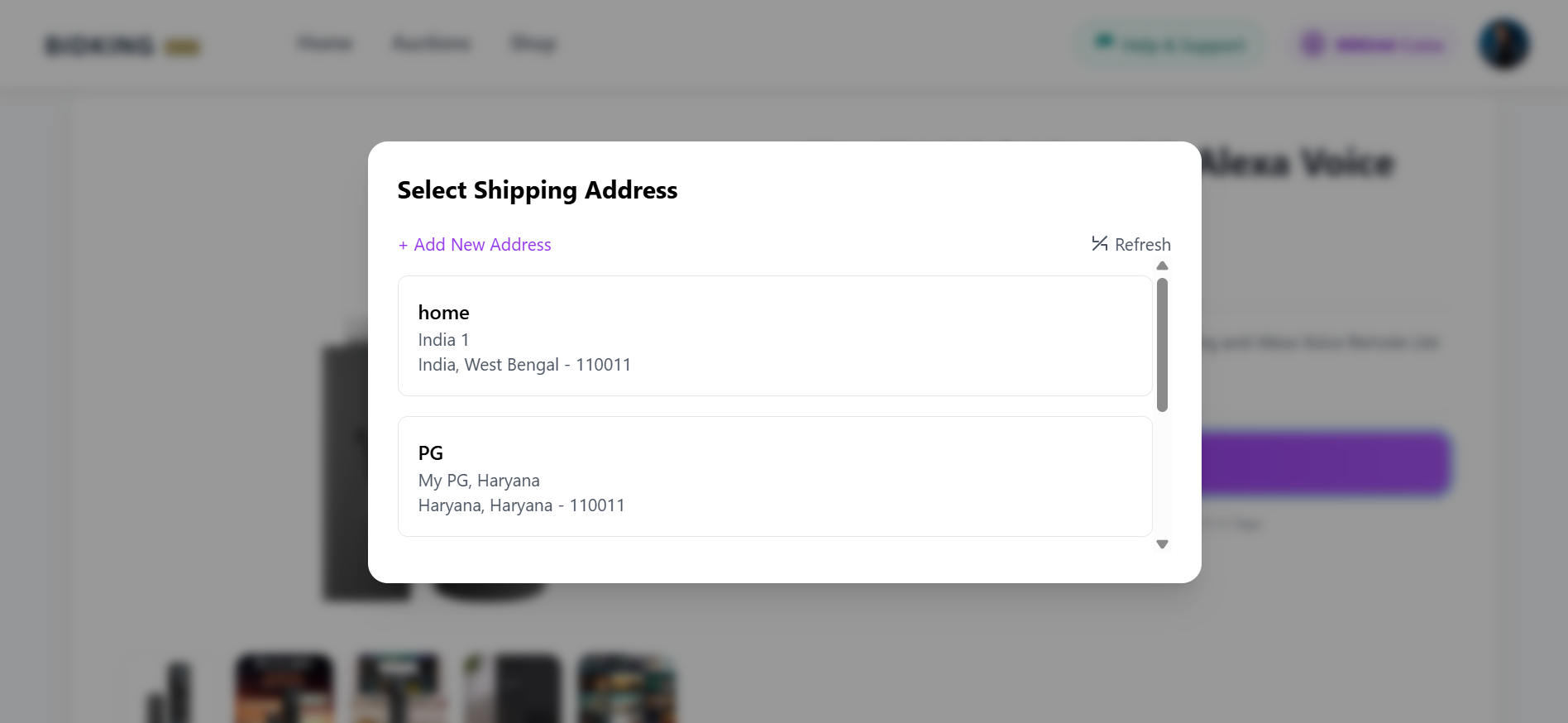Viewport: 1568px width, 723px height.
Task: Click the BIDKING logo
Action: tap(122, 45)
